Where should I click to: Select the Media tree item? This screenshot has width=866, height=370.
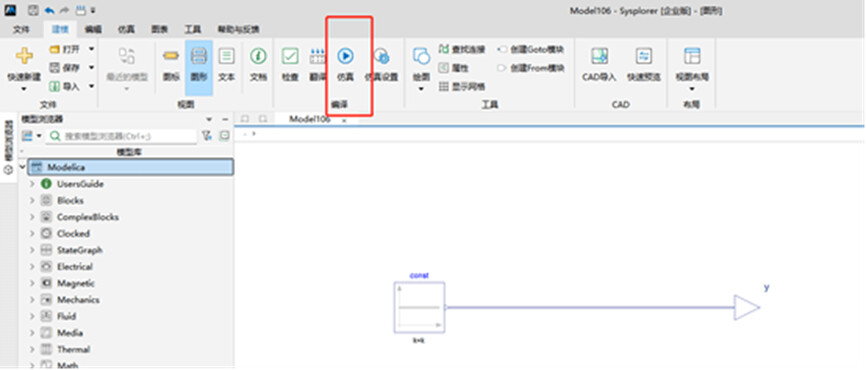tap(70, 333)
